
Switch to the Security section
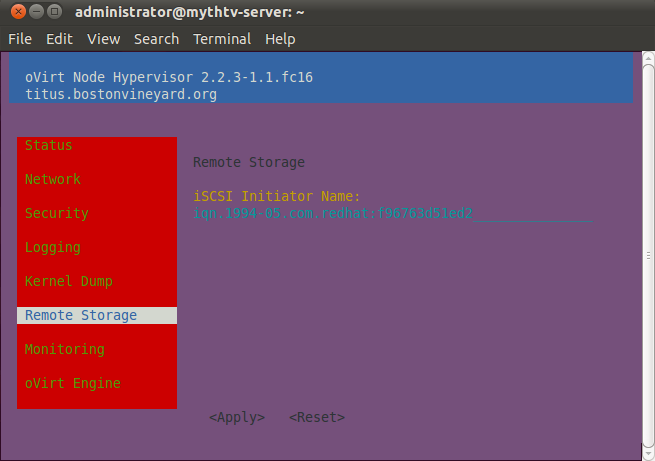click(x=57, y=214)
